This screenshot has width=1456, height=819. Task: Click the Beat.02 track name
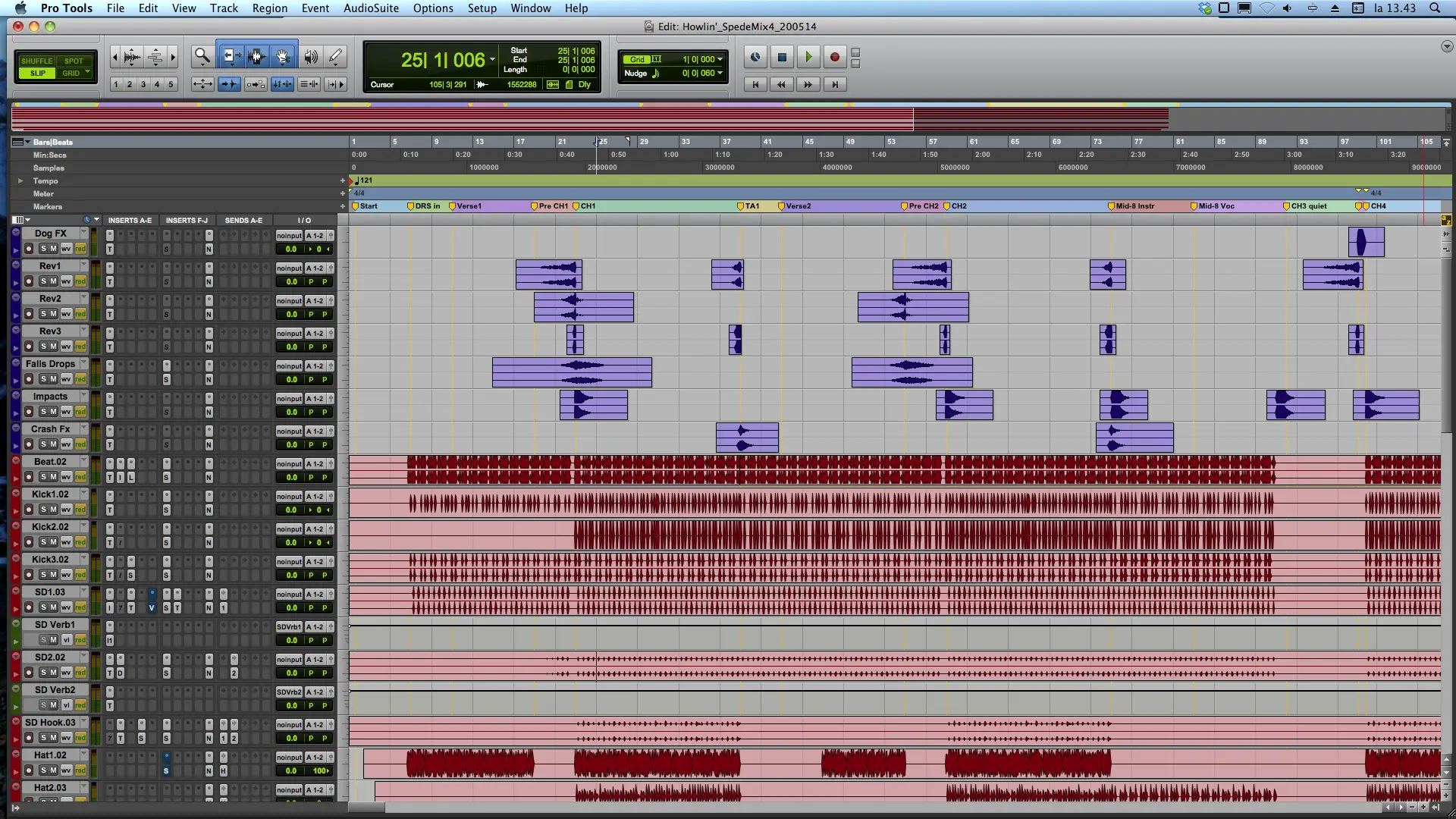[50, 461]
